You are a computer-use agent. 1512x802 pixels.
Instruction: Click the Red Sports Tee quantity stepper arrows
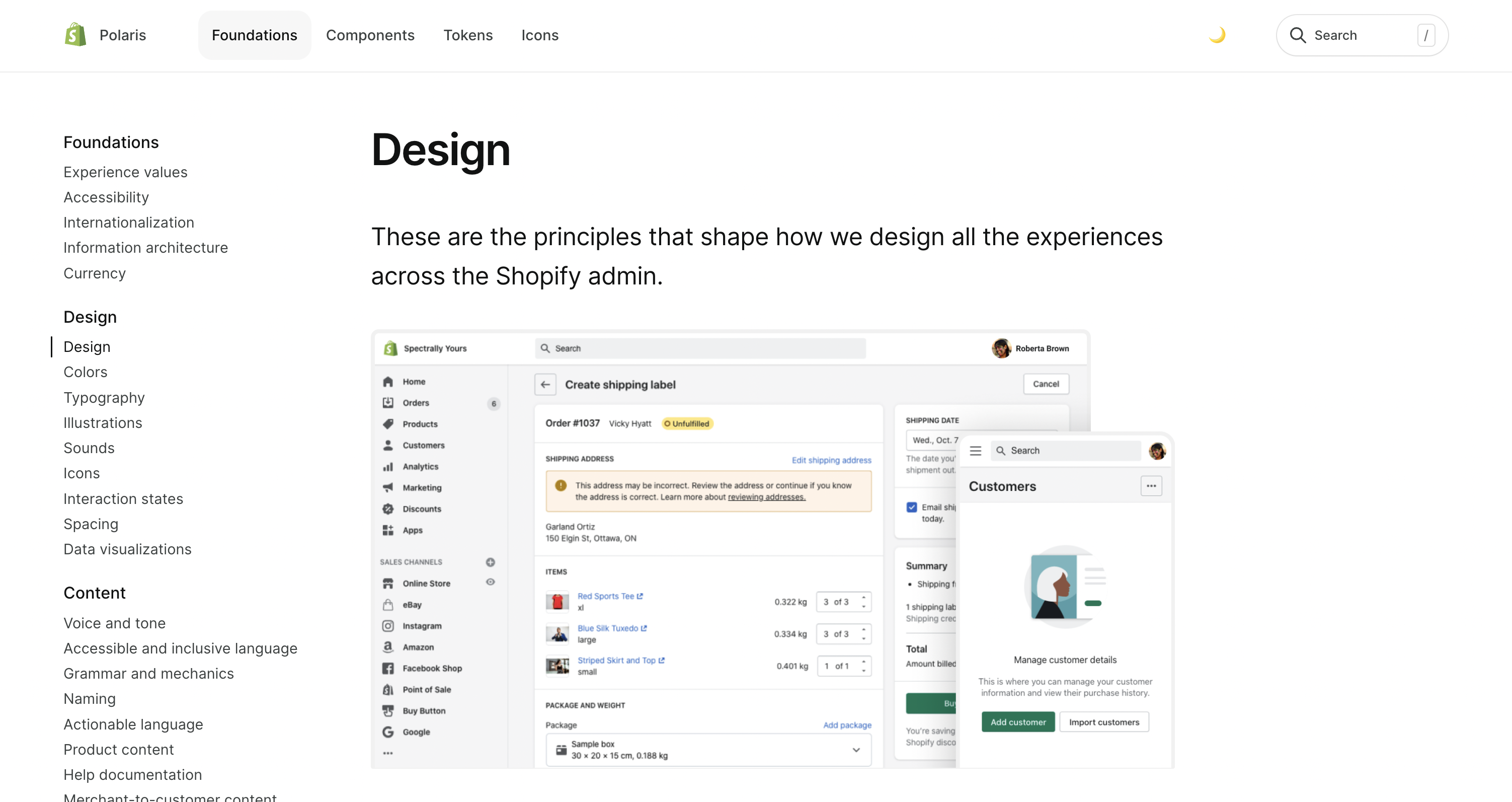coord(863,602)
